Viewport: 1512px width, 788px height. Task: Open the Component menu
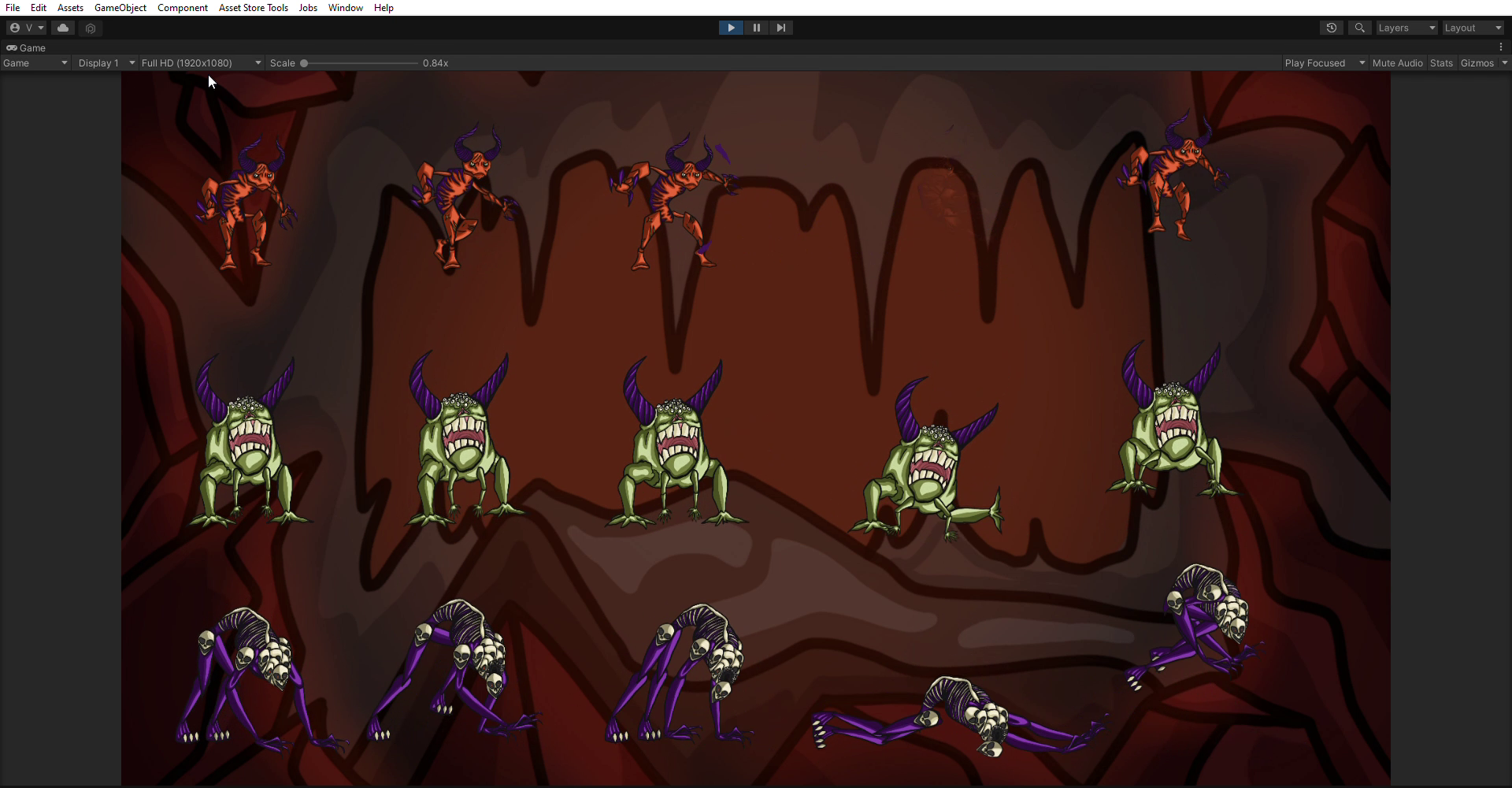(x=183, y=8)
